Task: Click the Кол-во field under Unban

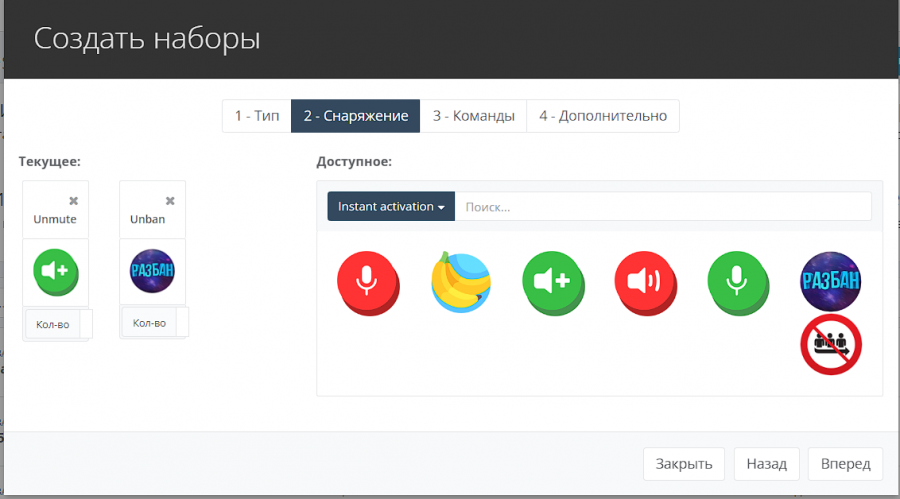Action: coord(149,323)
